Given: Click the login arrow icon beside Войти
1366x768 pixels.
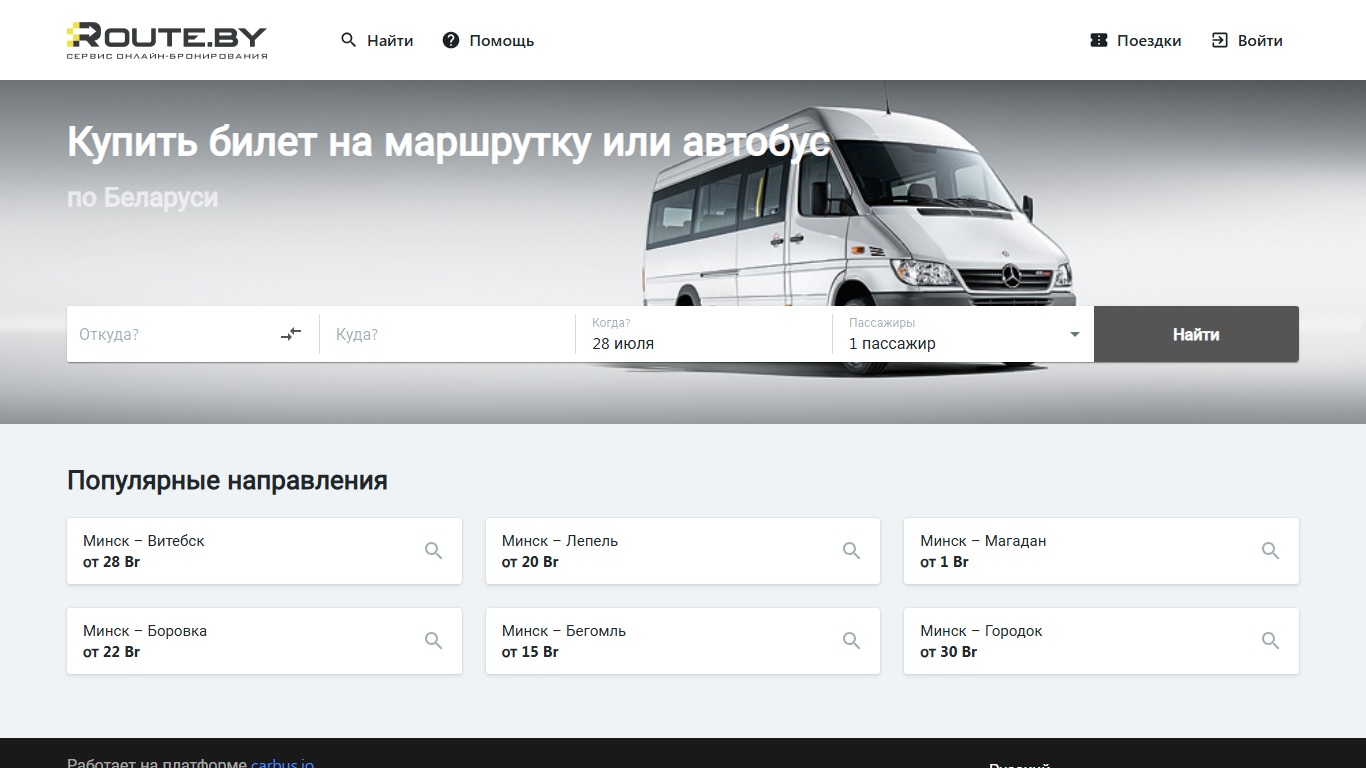Looking at the screenshot, I should coord(1219,40).
